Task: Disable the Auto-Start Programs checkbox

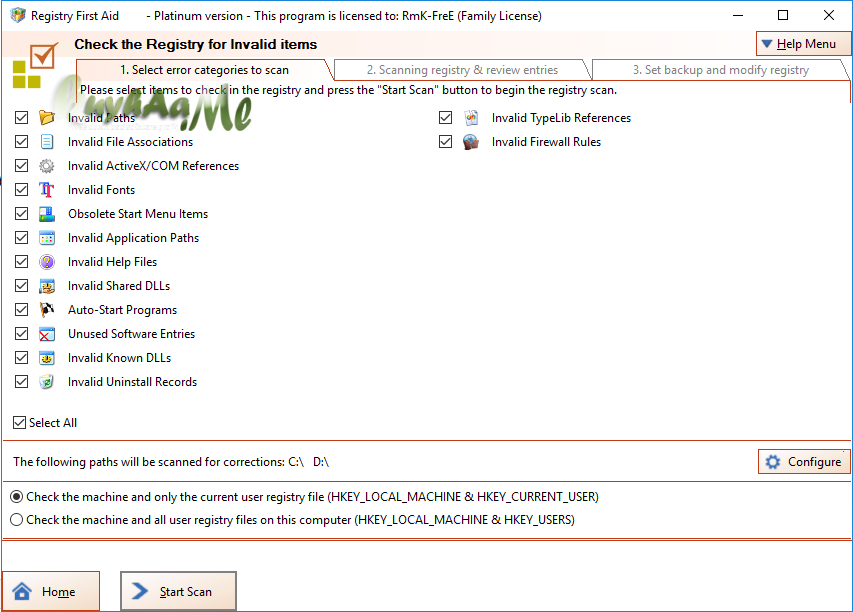Action: coord(21,310)
